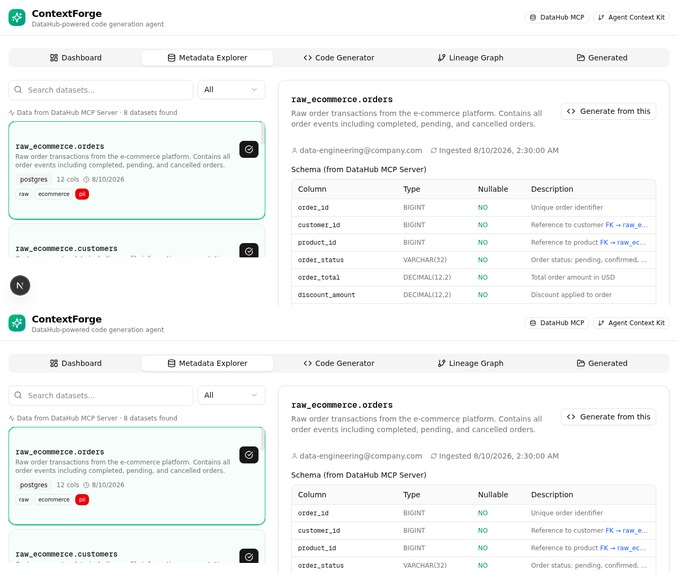The image size is (678, 573).
Task: Click the DataHub MCP badge in the upper header
Action: click(557, 17)
